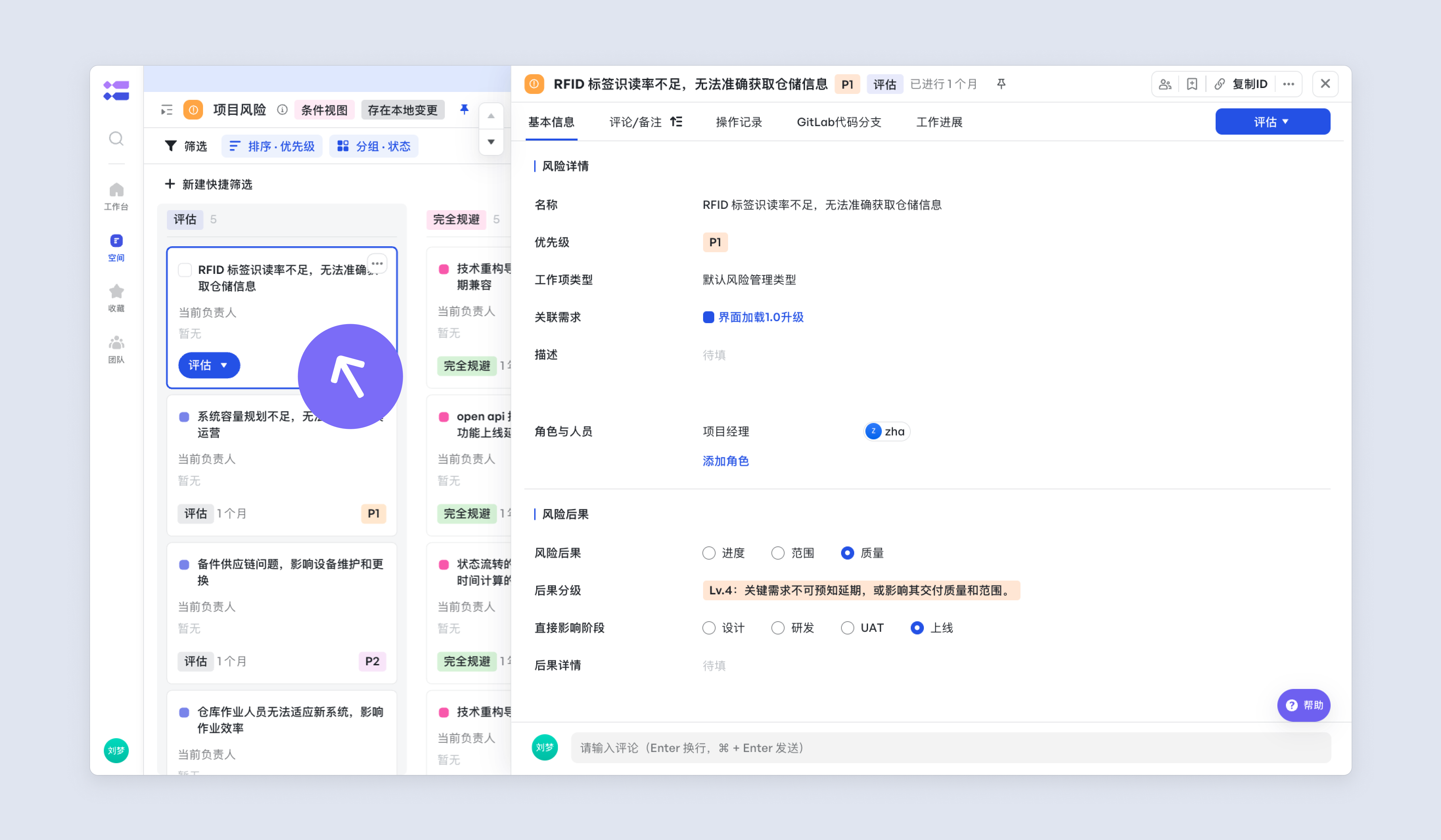Select 质量 risk consequence radio
The width and height of the screenshot is (1441, 840).
pyautogui.click(x=847, y=553)
